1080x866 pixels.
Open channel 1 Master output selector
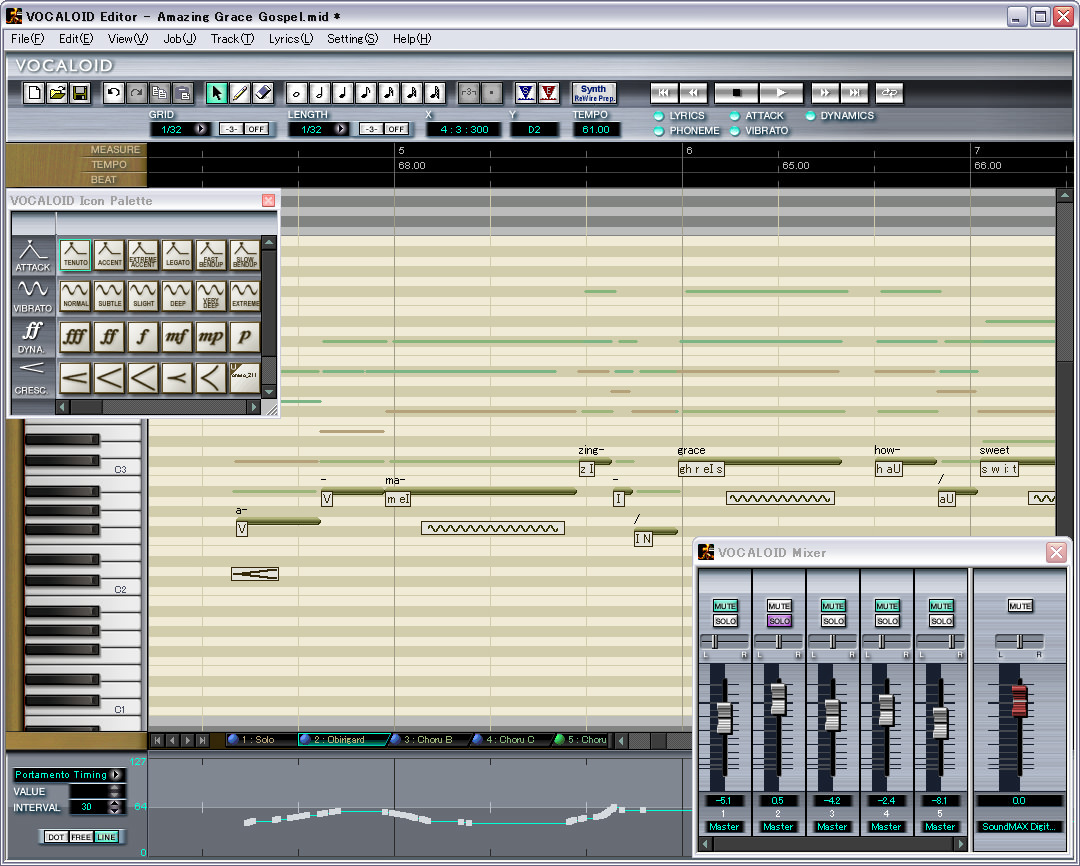pyautogui.click(x=725, y=827)
